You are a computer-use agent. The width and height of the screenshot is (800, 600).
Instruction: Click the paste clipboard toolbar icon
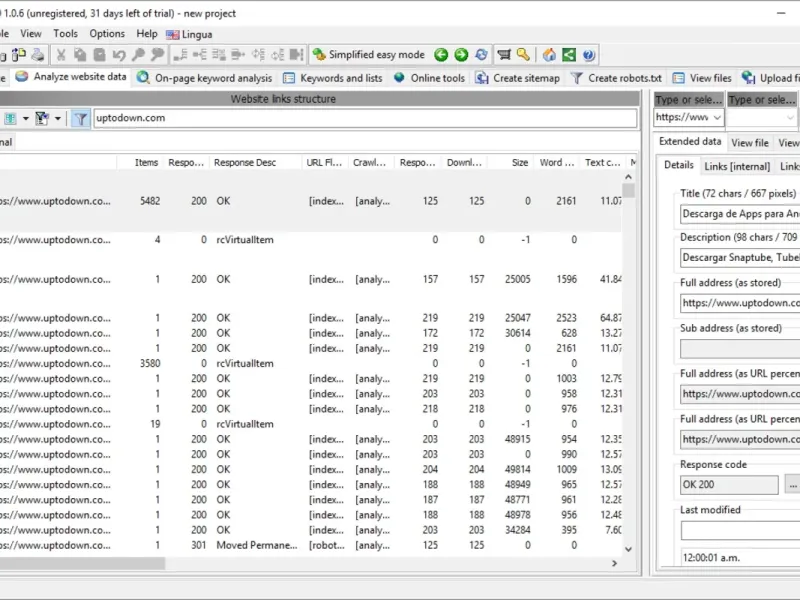pos(99,55)
